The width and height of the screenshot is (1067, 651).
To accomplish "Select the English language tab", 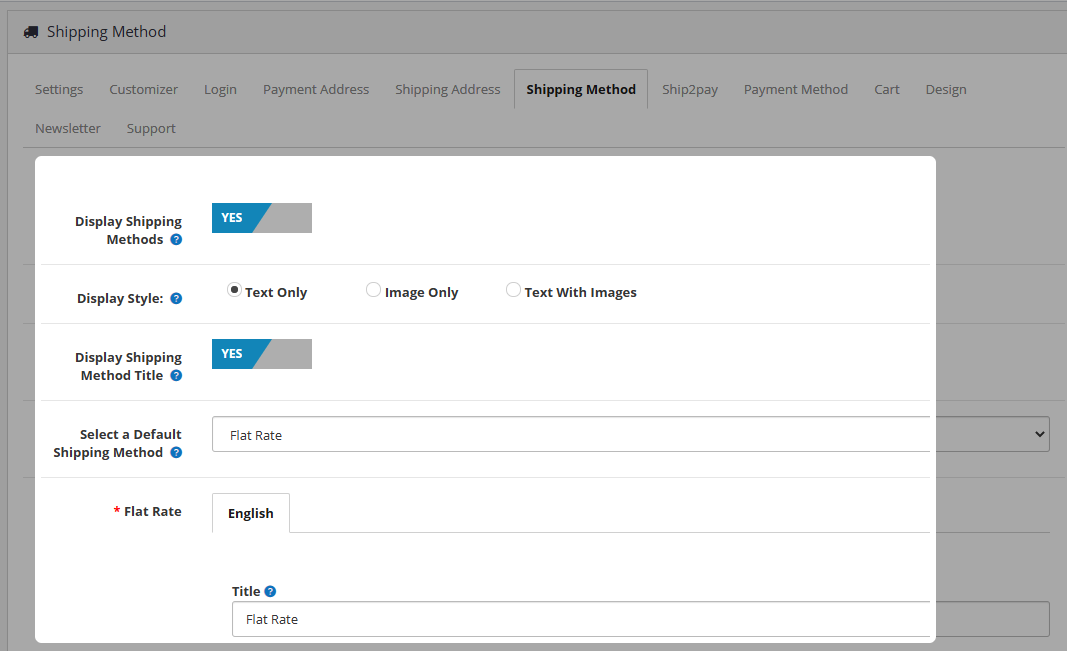I will tap(250, 513).
